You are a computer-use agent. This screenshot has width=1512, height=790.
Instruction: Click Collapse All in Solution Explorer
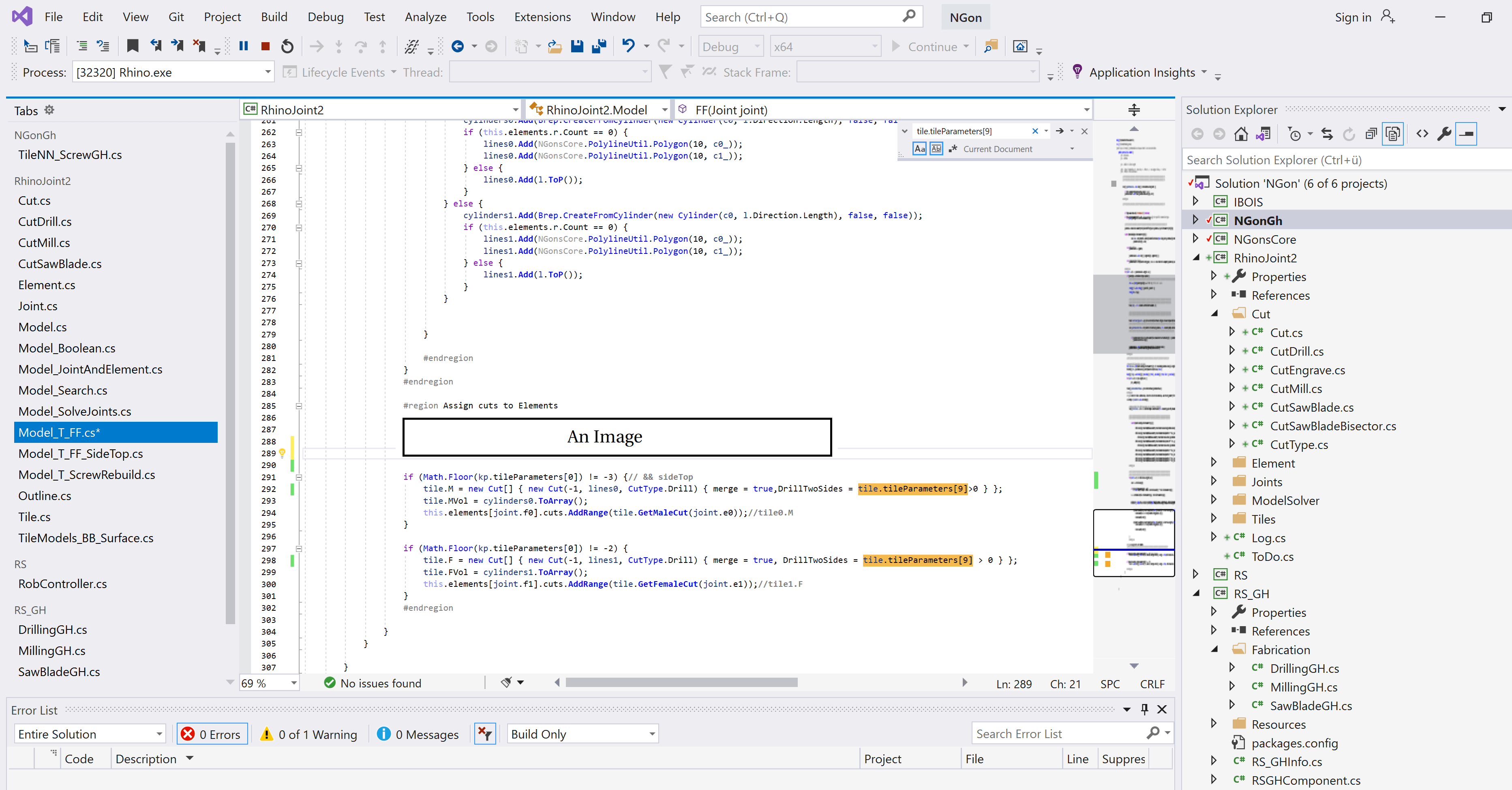1371,134
